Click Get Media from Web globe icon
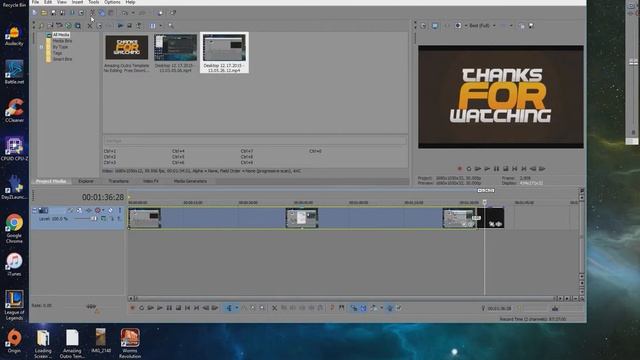 (x=69, y=26)
